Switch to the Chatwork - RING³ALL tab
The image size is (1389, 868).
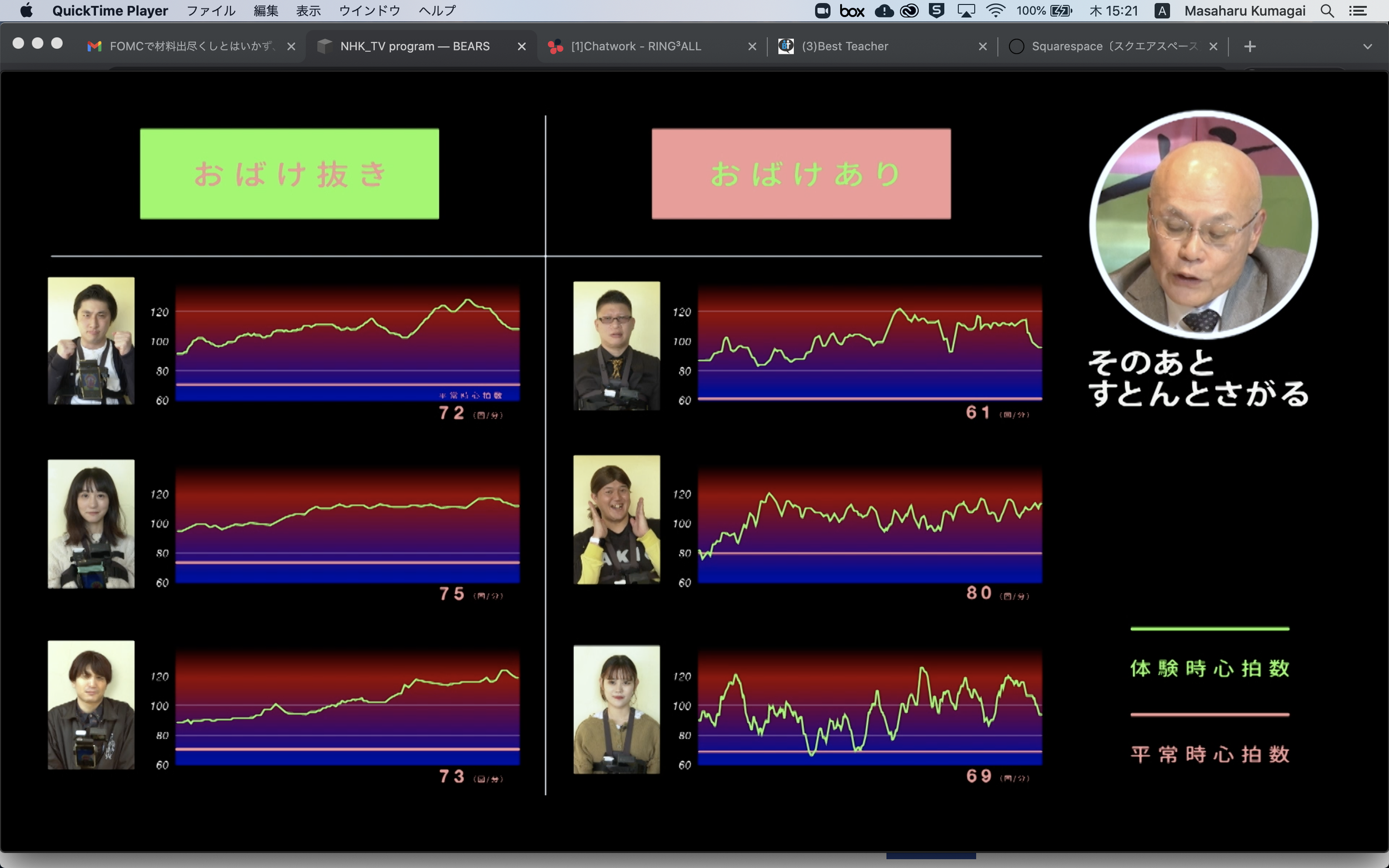[x=636, y=47]
